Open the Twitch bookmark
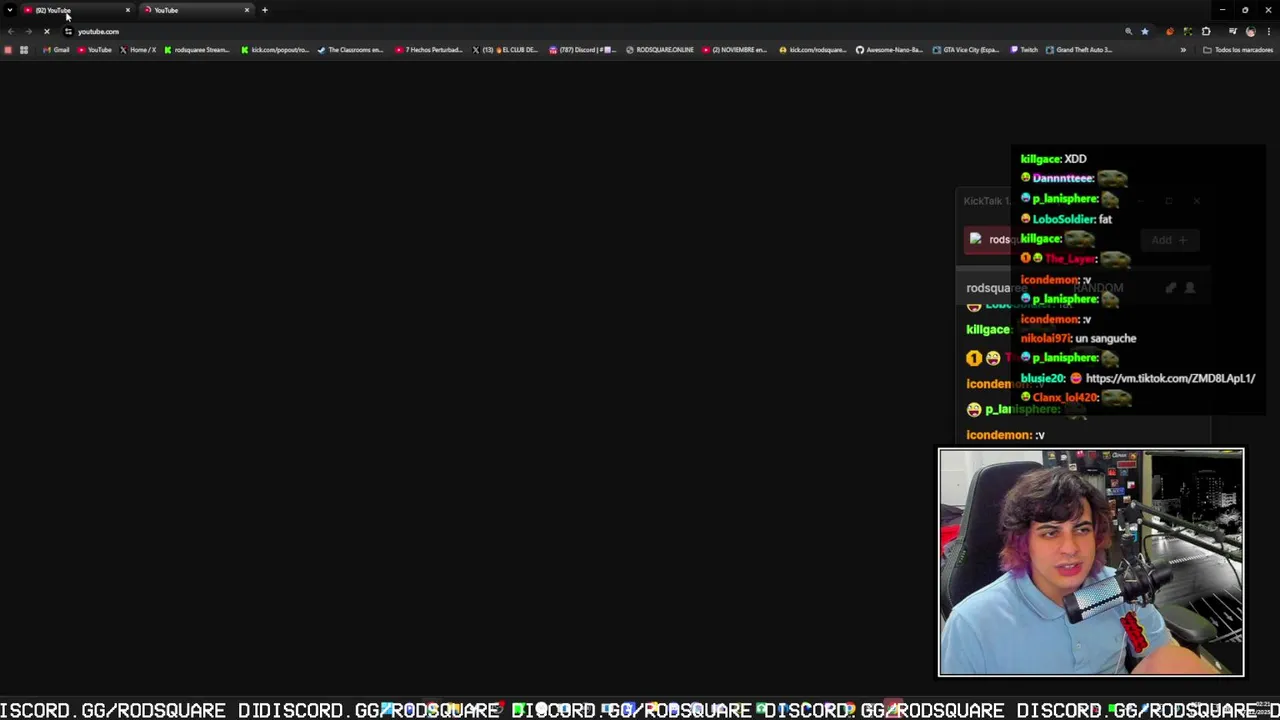Screen dimensions: 1280x720 pyautogui.click(x=1024, y=50)
